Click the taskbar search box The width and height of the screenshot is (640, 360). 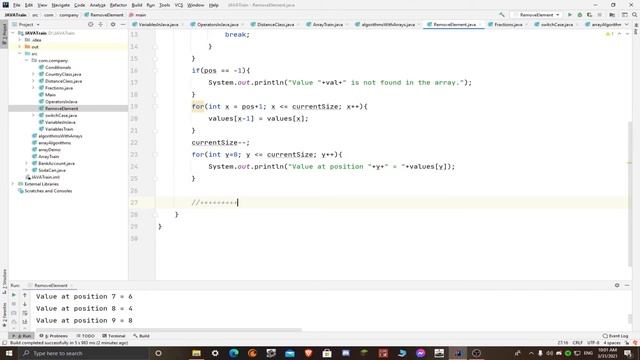click(x=84, y=353)
